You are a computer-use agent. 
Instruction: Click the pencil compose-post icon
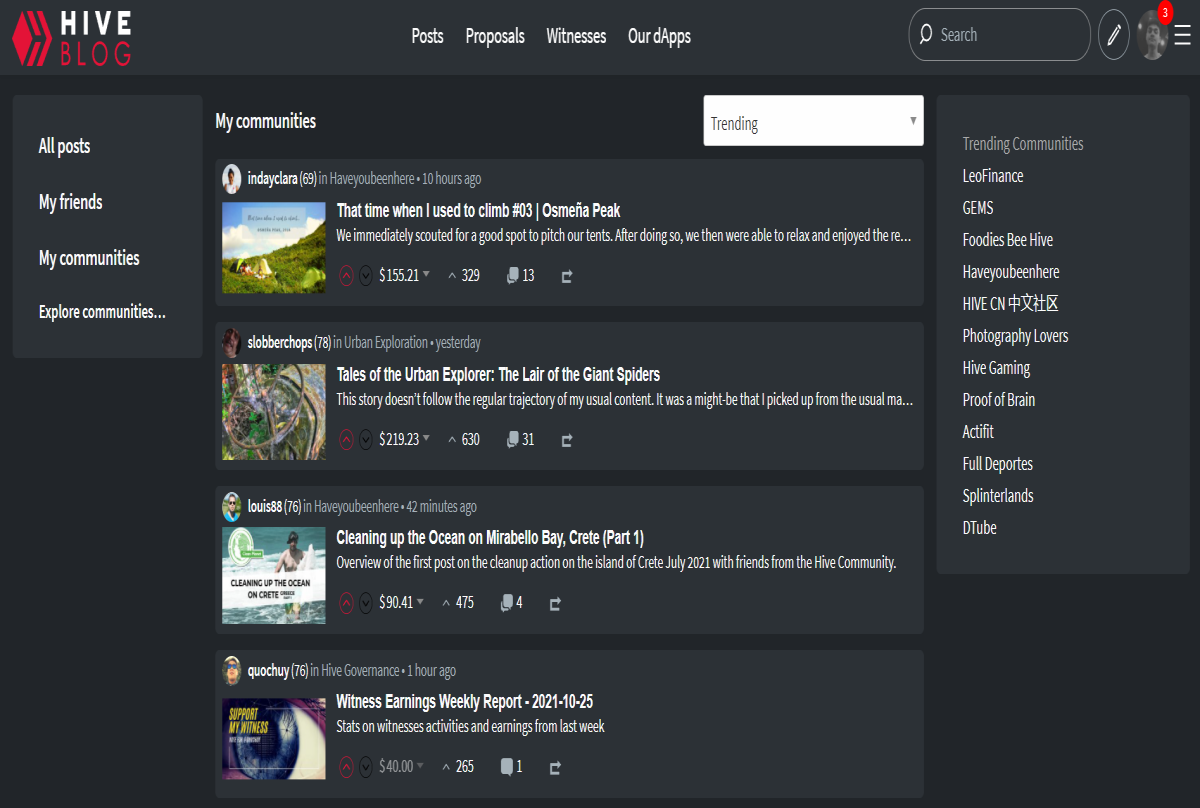tap(1114, 35)
